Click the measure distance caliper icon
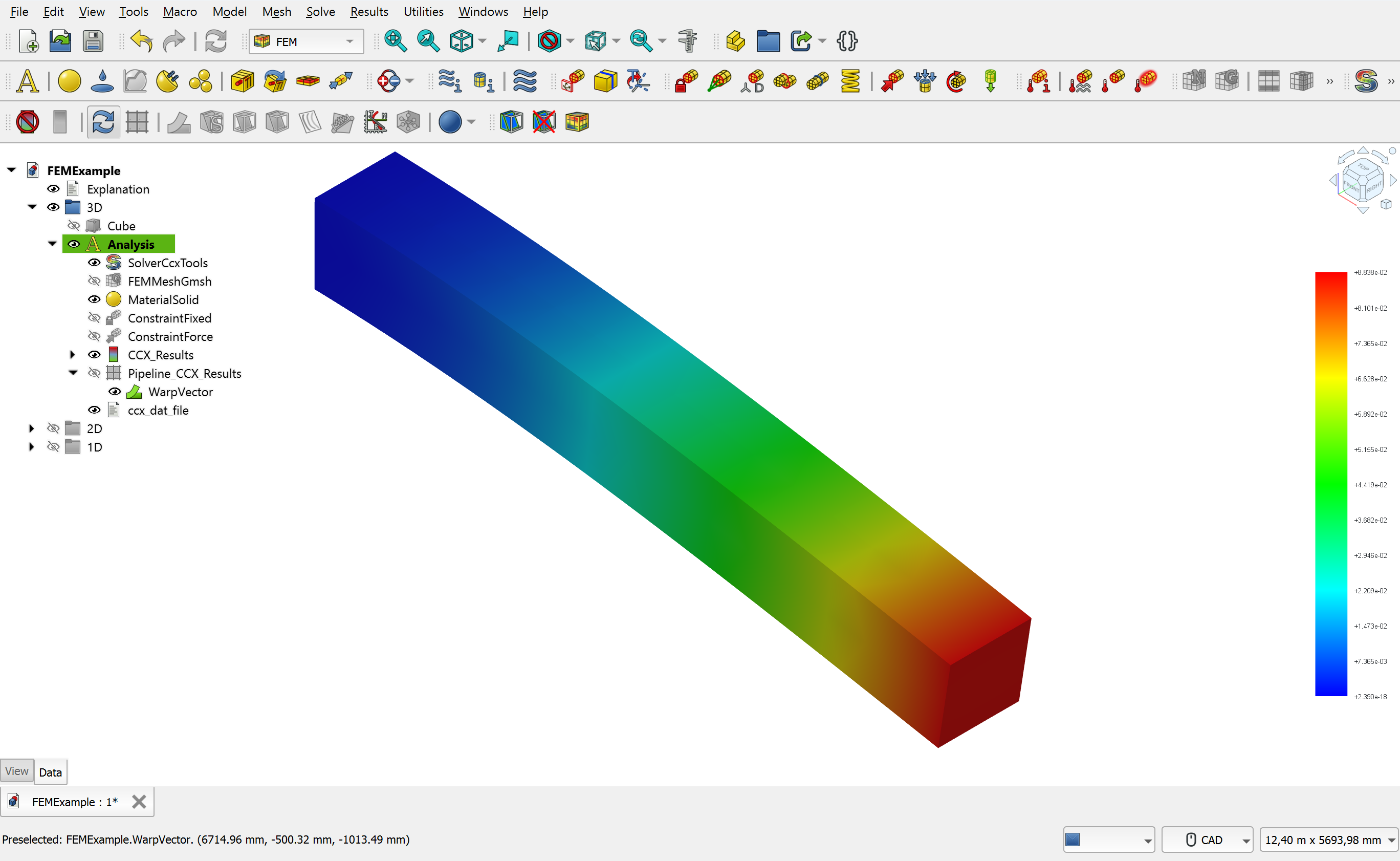 [688, 41]
